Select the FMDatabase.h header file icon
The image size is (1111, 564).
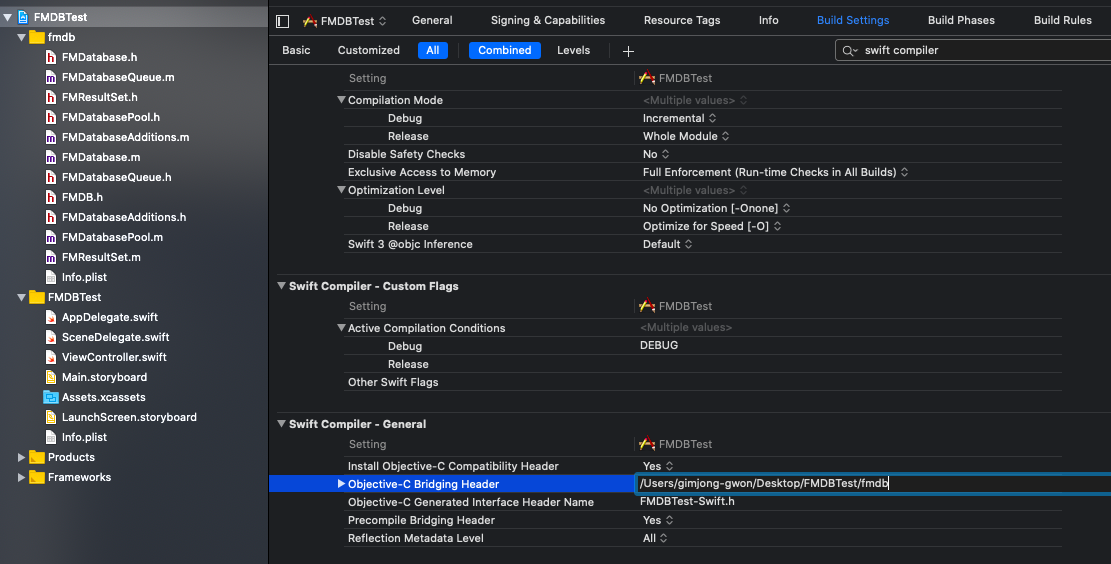51,57
